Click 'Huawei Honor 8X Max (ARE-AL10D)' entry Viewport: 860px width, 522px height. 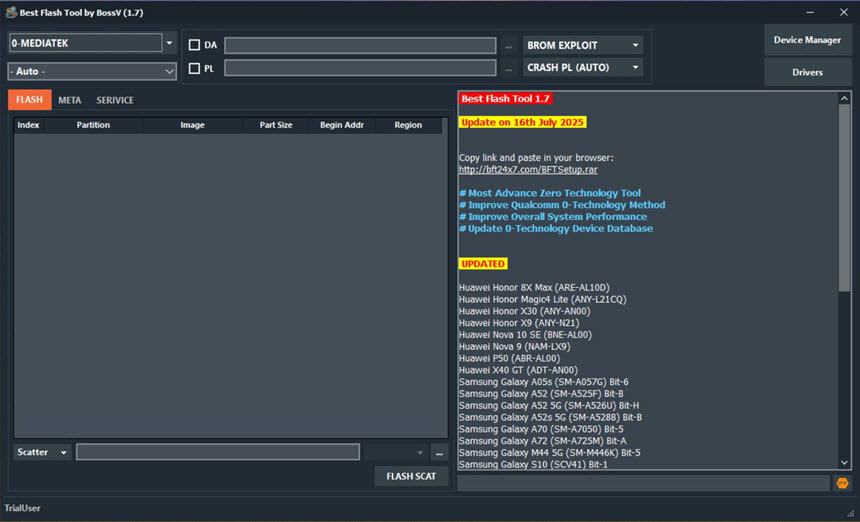tap(534, 287)
